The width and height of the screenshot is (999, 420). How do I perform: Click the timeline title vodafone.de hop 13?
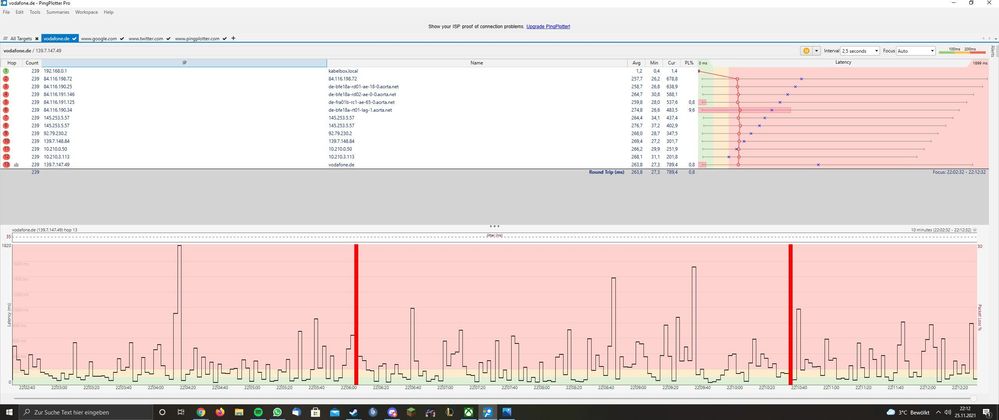point(45,229)
